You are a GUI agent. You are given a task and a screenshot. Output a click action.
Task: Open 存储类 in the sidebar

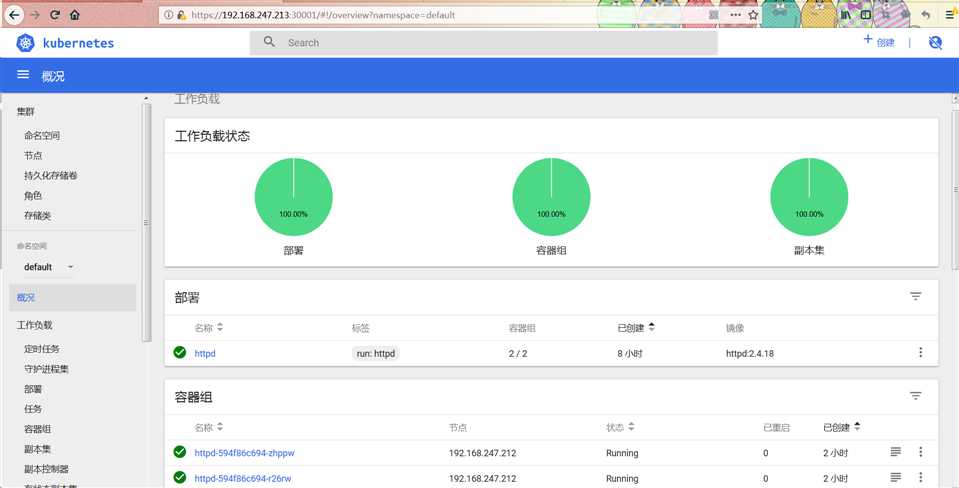(37, 216)
